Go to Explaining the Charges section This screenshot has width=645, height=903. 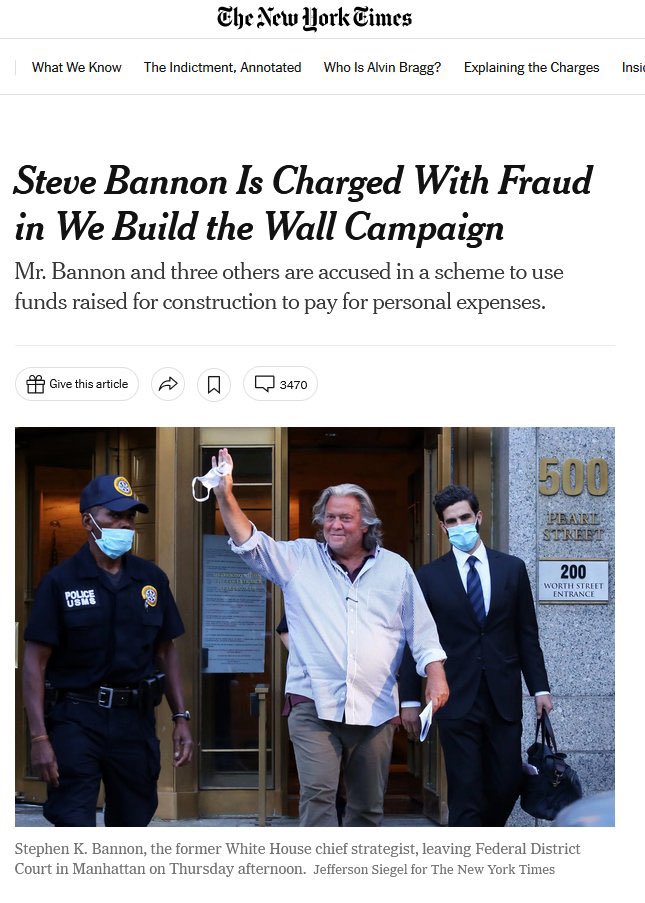(531, 67)
